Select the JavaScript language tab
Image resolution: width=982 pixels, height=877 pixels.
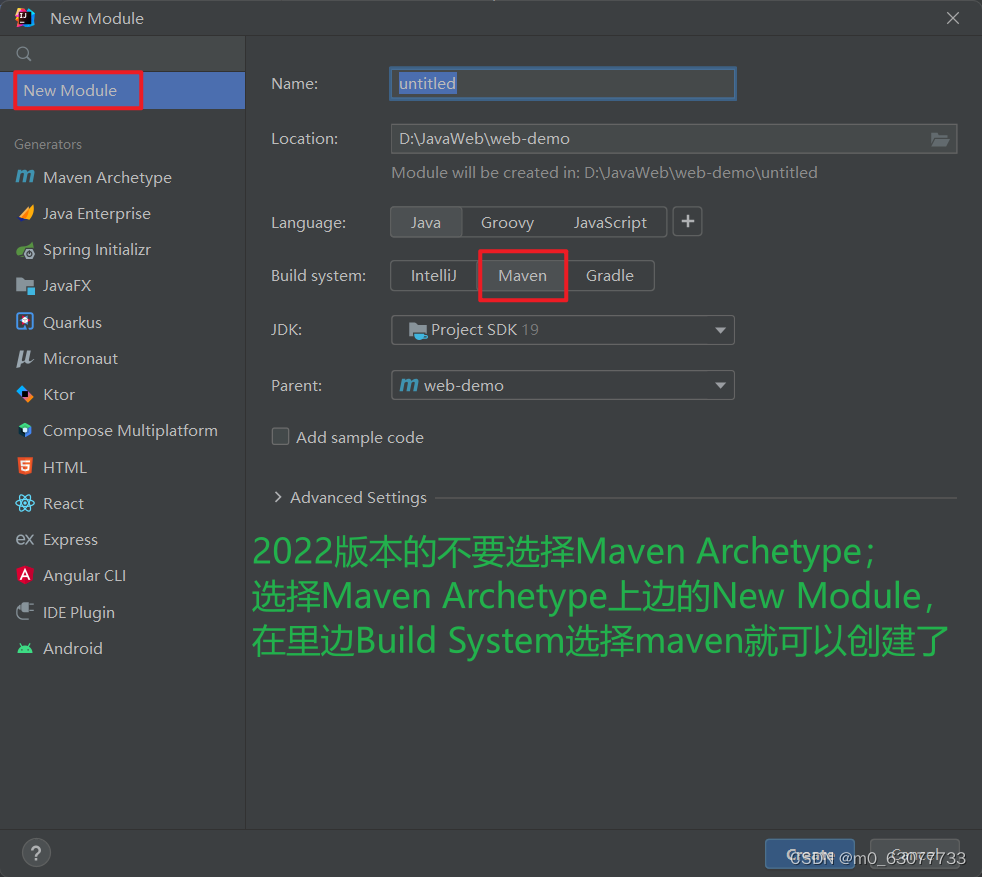(612, 222)
